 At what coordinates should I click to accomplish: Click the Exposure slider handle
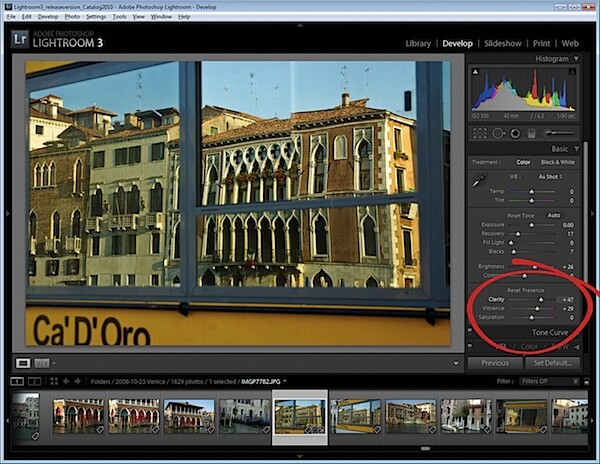coord(531,225)
